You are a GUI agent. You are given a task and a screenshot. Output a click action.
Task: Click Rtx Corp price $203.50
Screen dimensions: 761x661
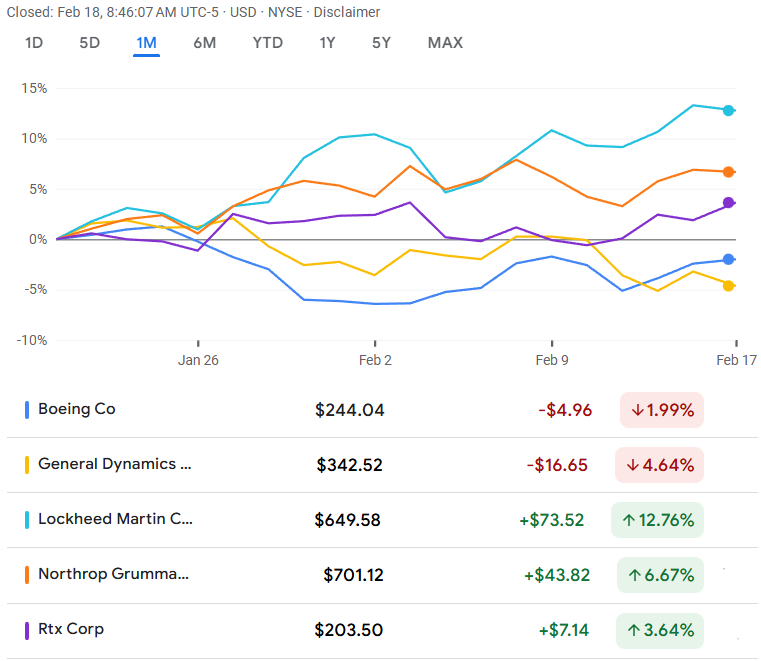348,630
